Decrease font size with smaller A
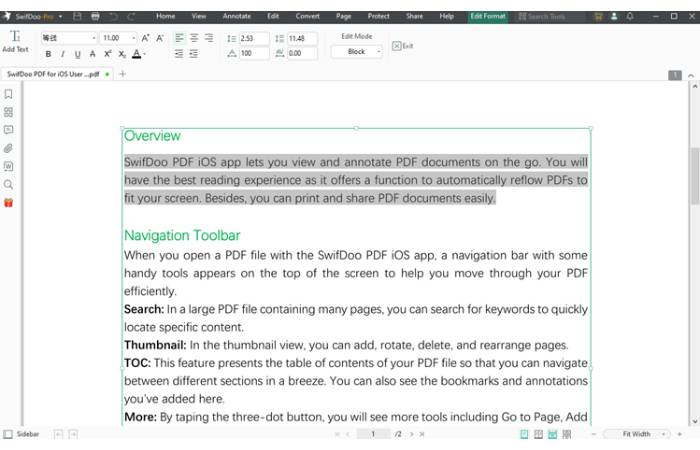The image size is (700, 450). (x=160, y=38)
